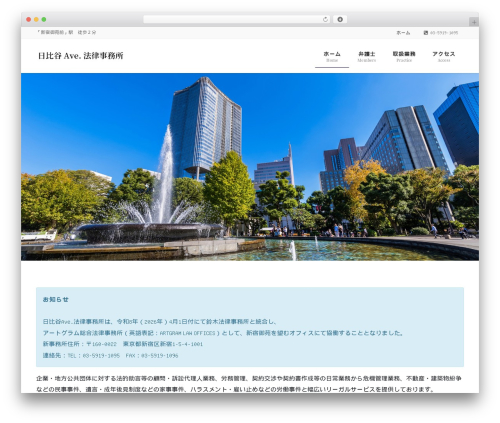This screenshot has width=500, height=423.
Task: Click the fountain park hero image
Action: [x=250, y=167]
